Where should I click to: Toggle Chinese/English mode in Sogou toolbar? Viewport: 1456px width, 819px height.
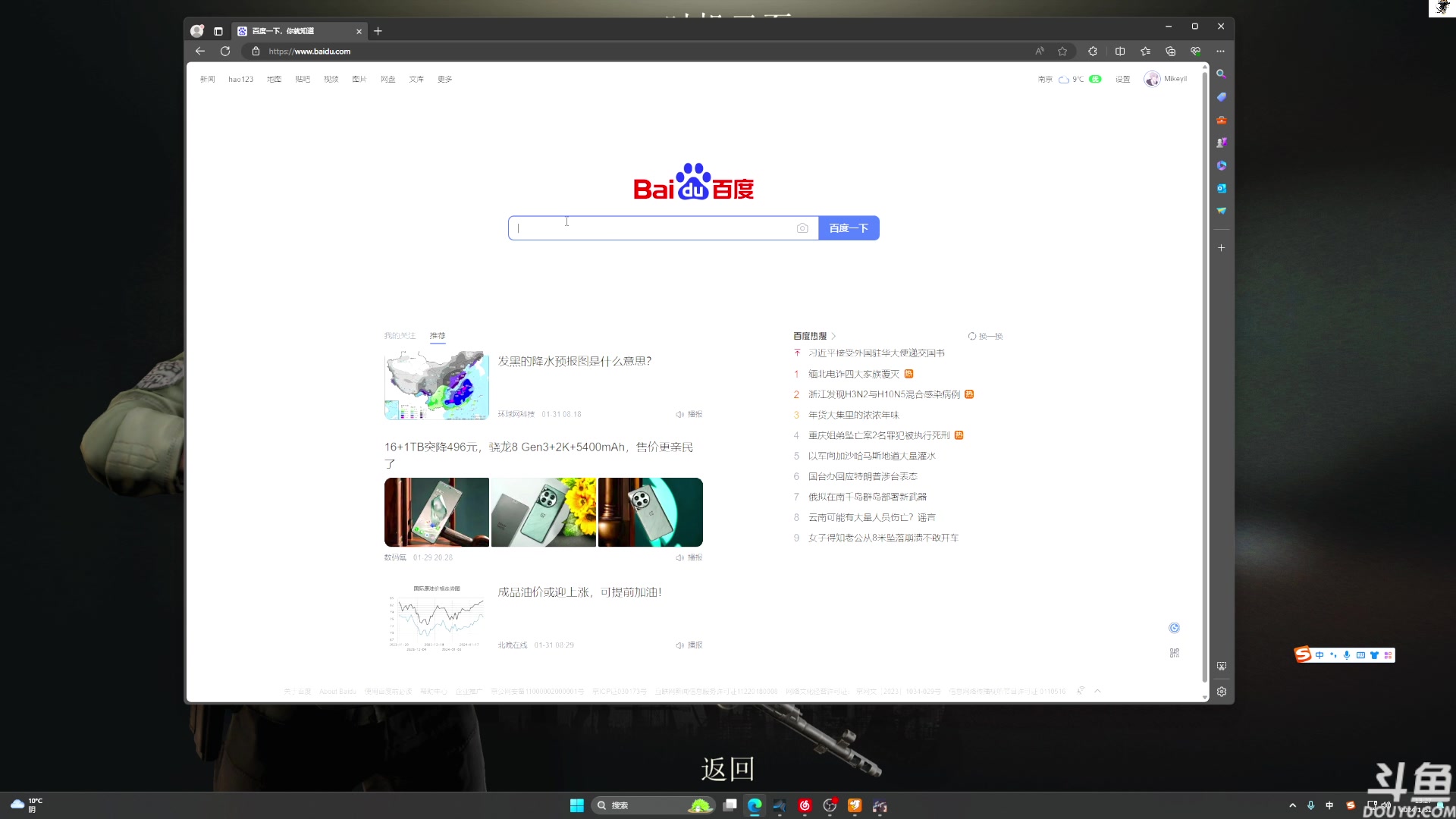1319,654
